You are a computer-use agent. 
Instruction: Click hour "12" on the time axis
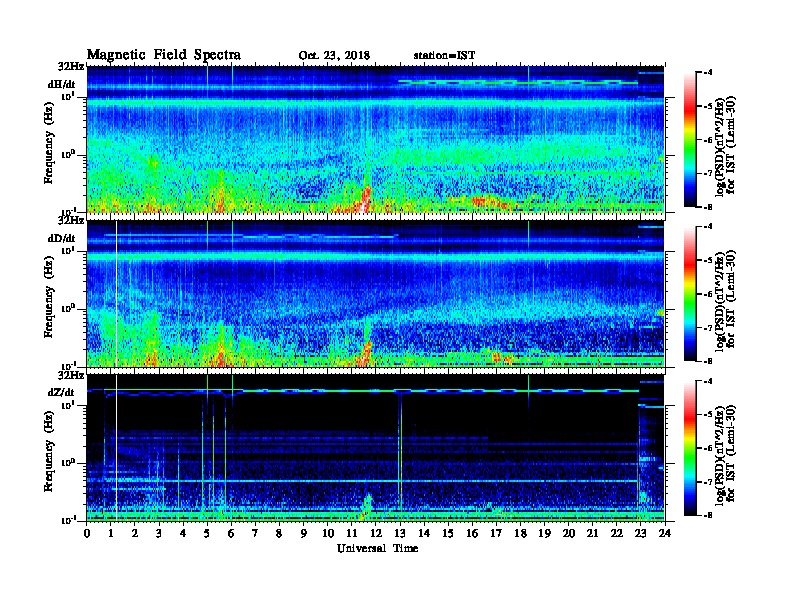(376, 534)
